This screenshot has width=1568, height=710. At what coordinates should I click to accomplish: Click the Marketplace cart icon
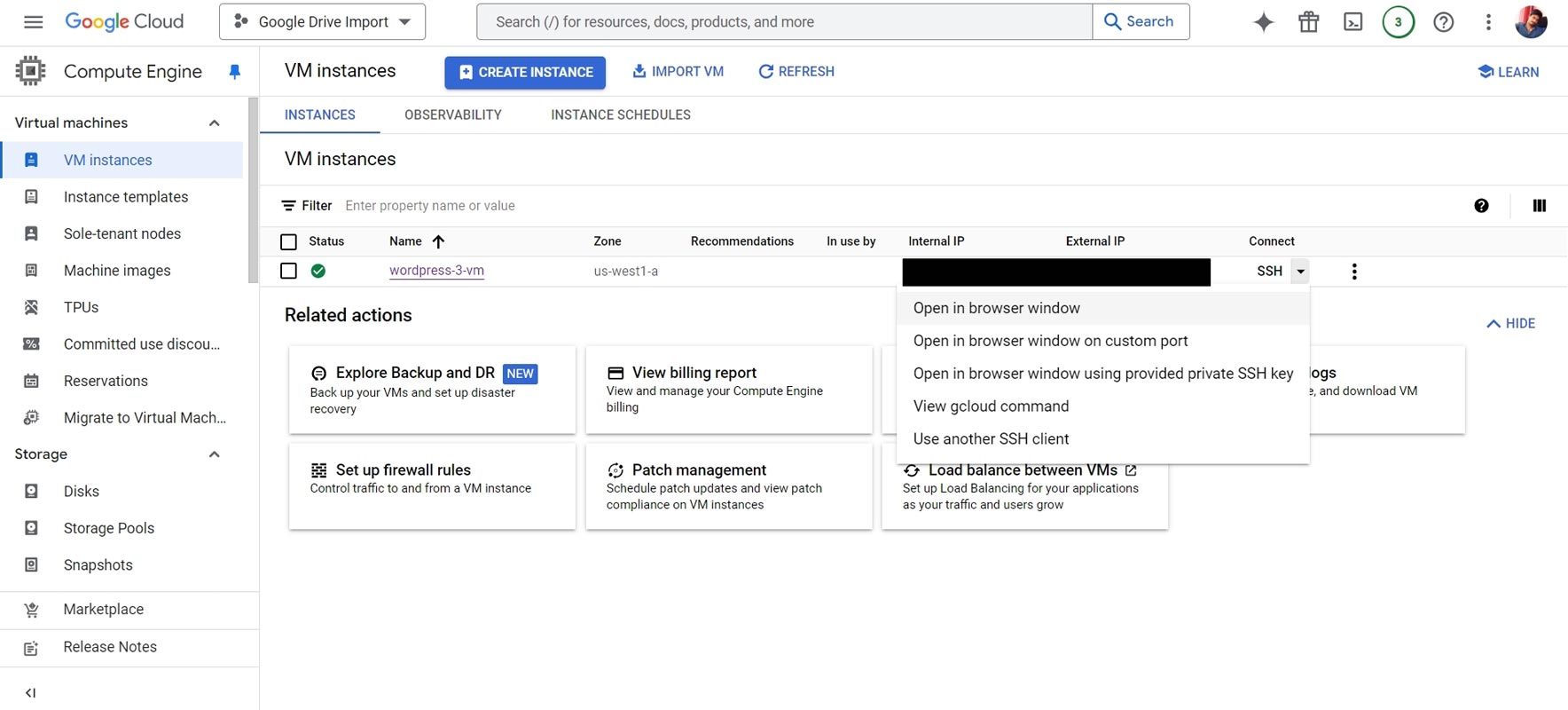click(x=31, y=610)
